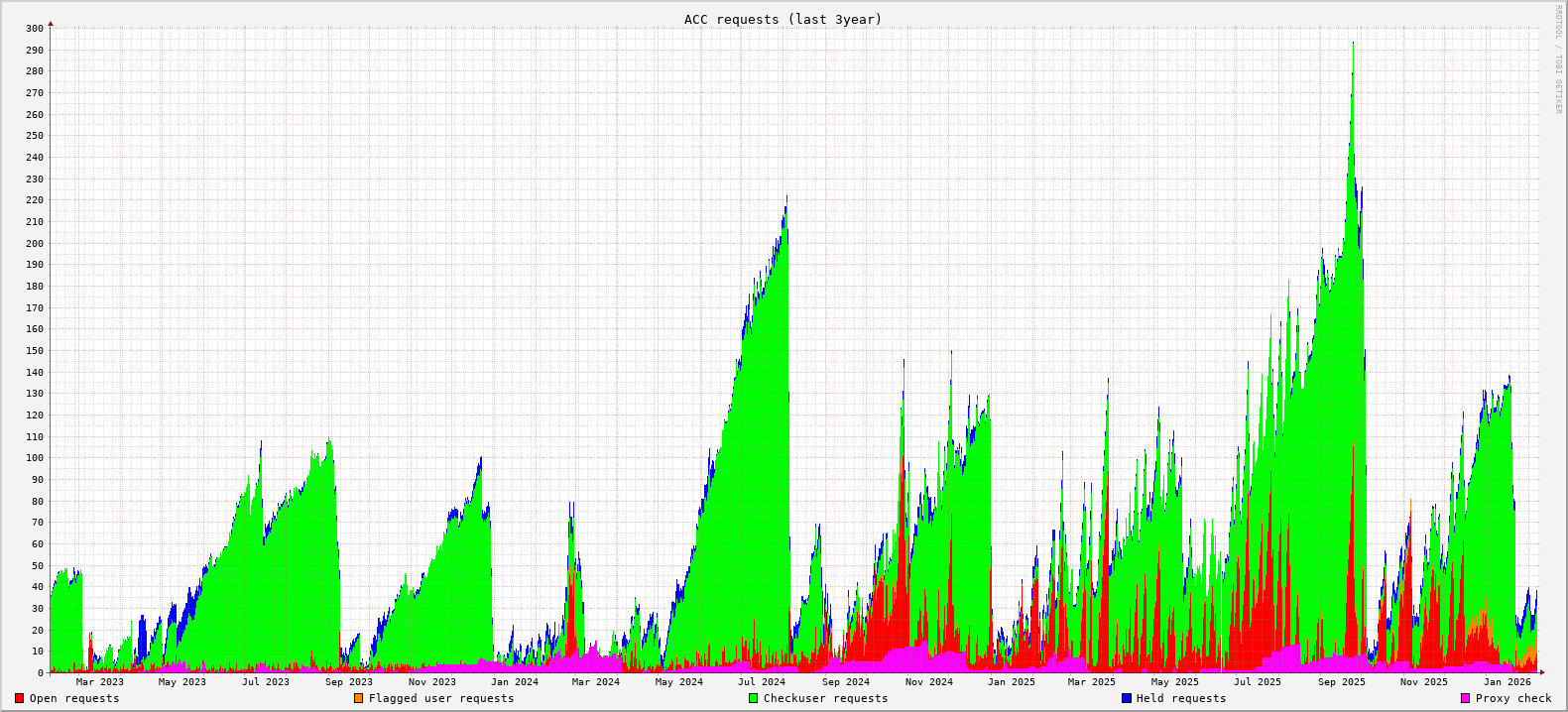1568x712 pixels.
Task: Select the "Checkuser requests" legend label
Action: pyautogui.click(x=825, y=698)
